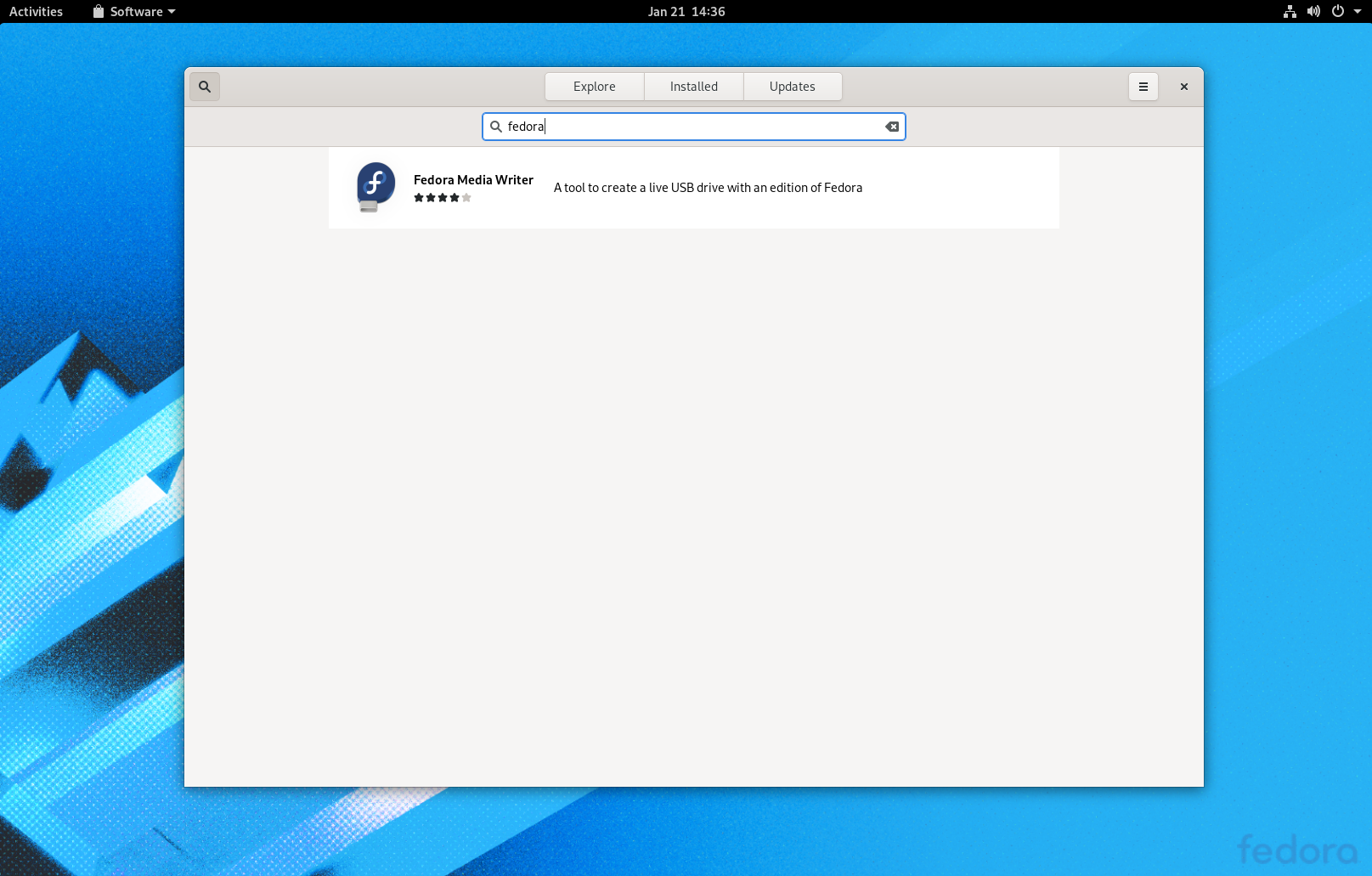Screen dimensions: 1372x876
Task: Click the Fedora Media Writer star rating
Action: [x=443, y=198]
